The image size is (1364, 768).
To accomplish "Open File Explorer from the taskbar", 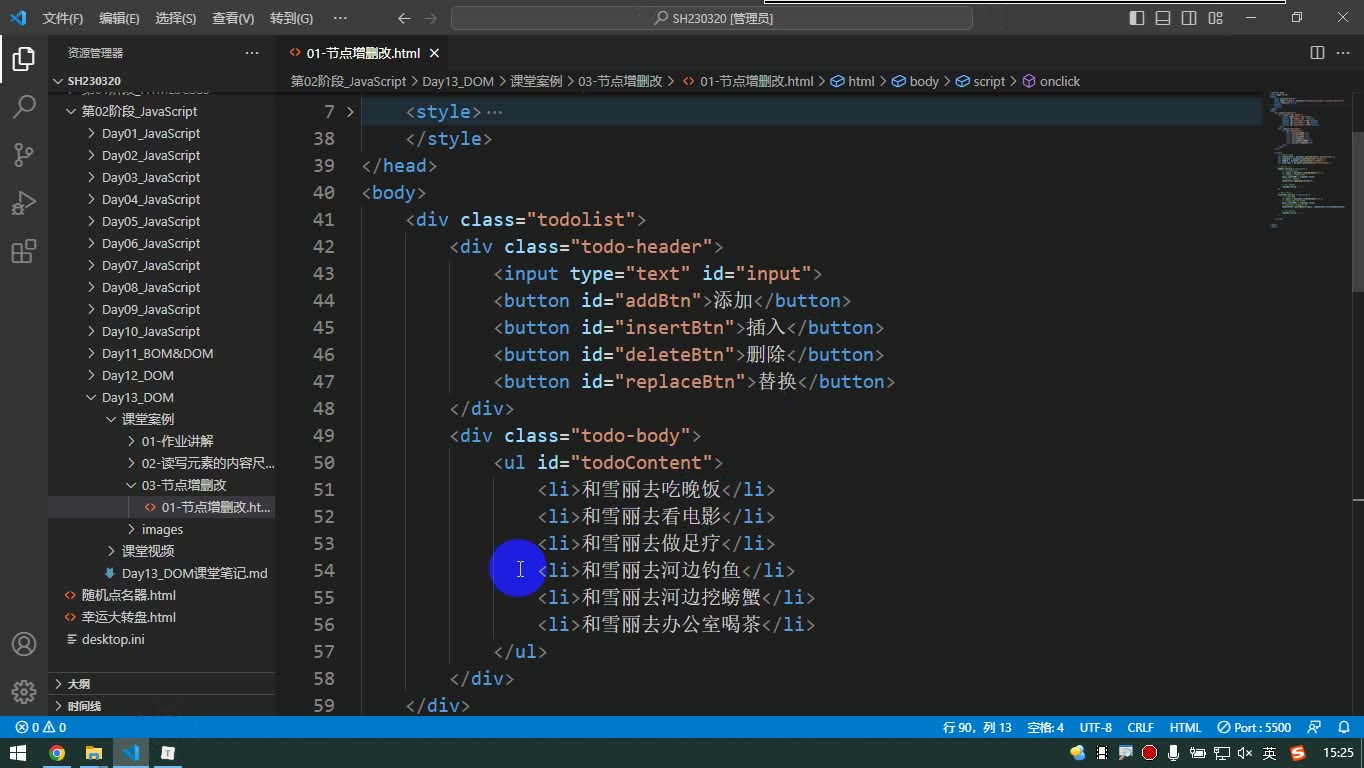I will point(93,753).
